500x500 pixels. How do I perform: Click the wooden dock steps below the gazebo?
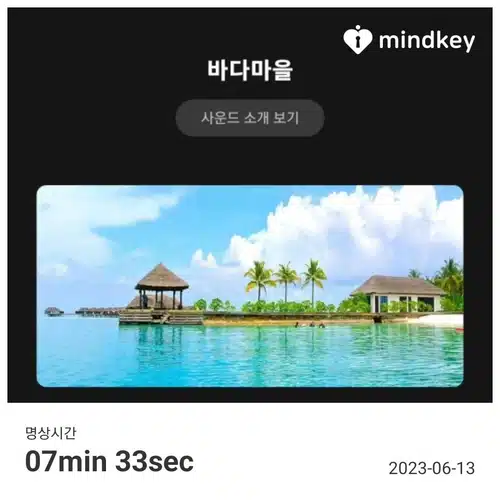coord(161,317)
